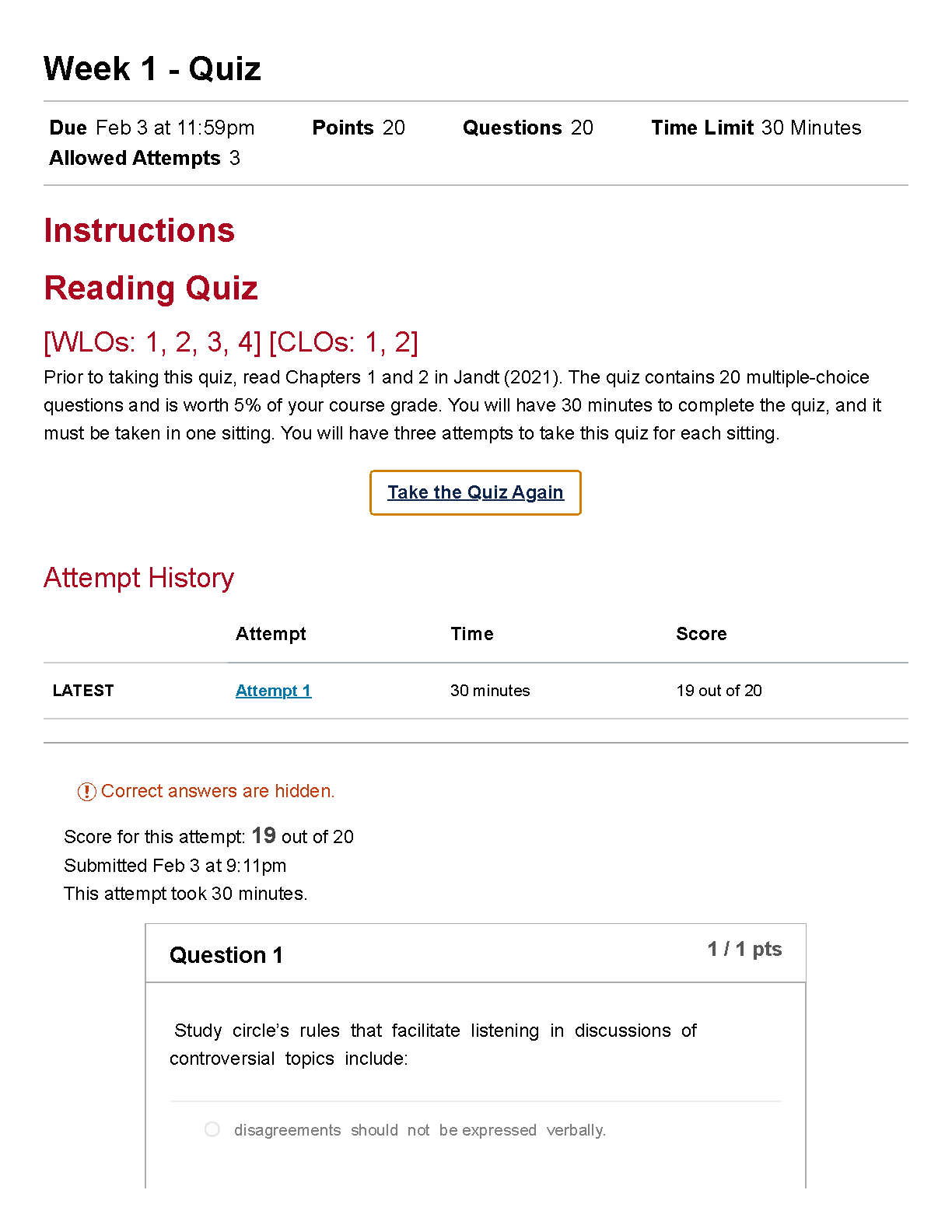Click the Instructions heading
952x1232 pixels.
(139, 231)
